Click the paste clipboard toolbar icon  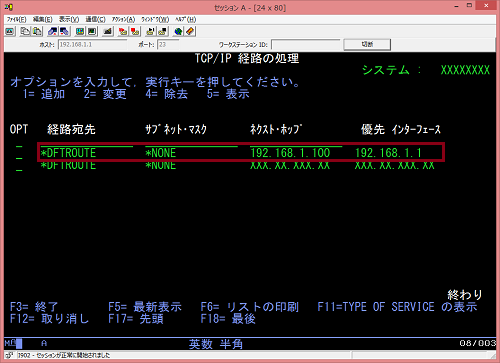click(x=37, y=31)
